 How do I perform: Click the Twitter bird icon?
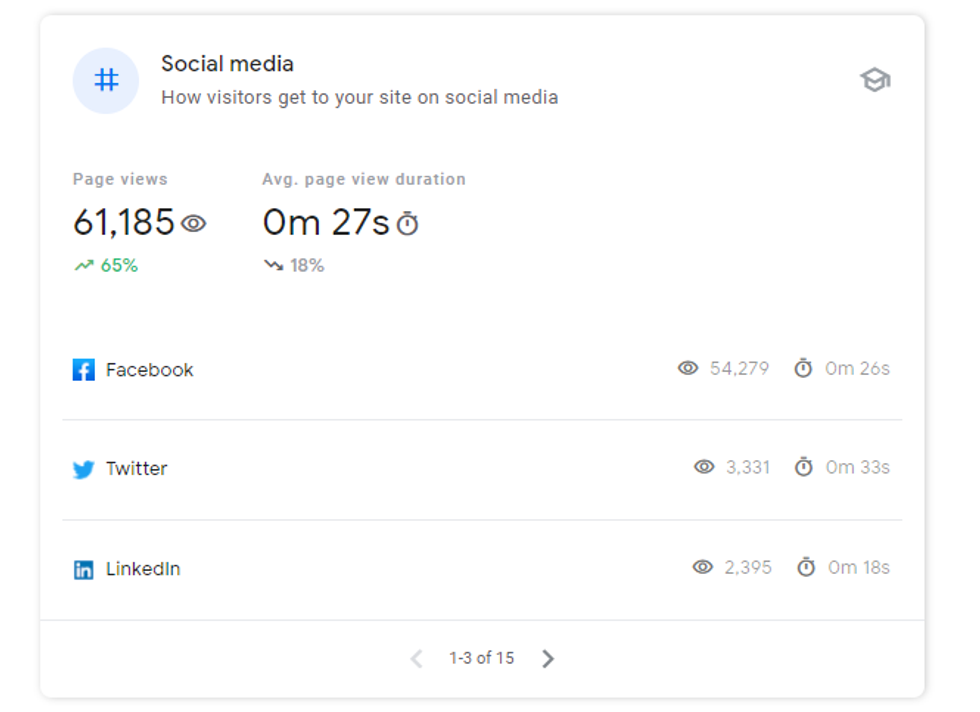(84, 469)
